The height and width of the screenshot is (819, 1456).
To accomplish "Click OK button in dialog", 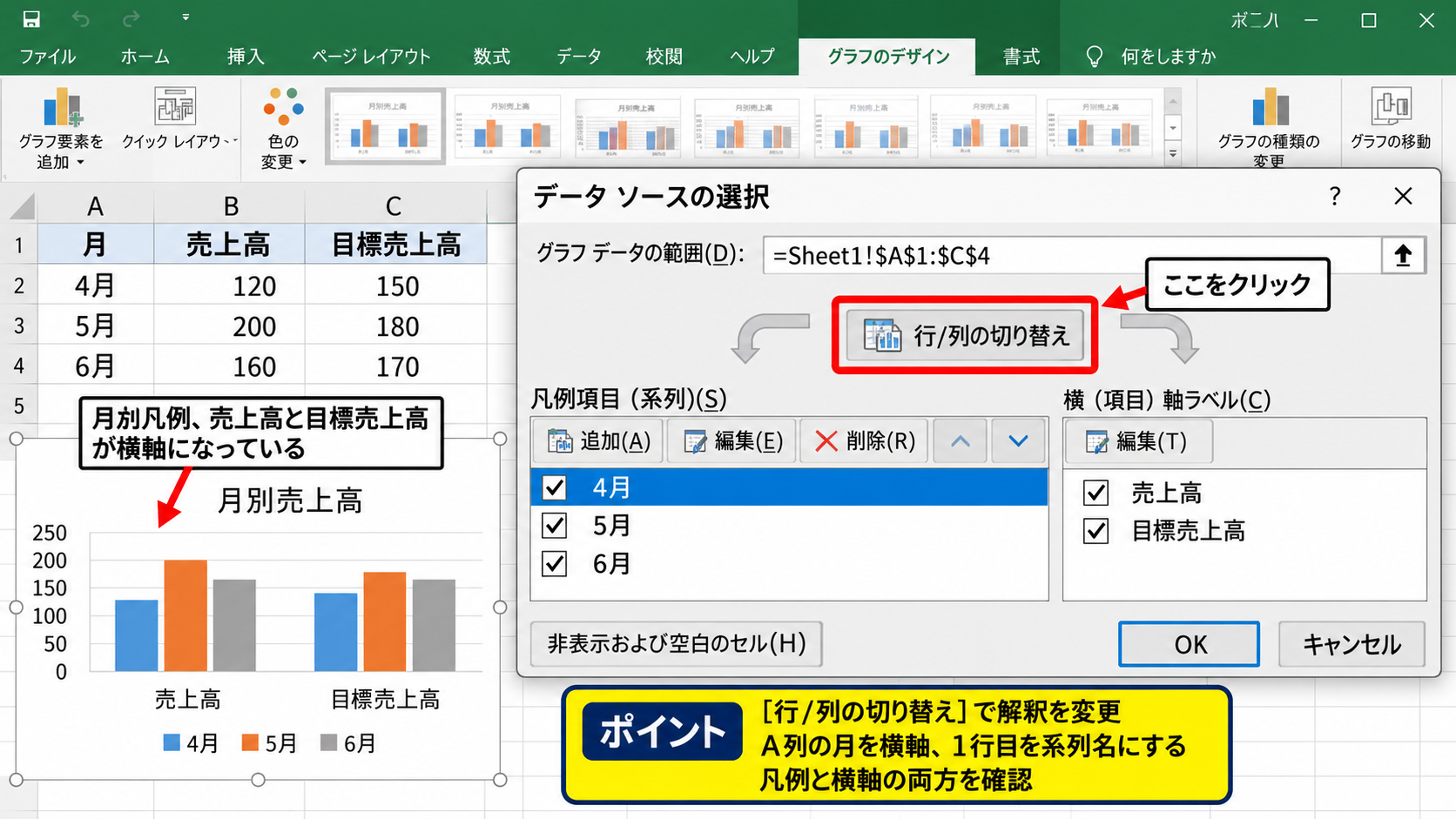I will pyautogui.click(x=1190, y=644).
